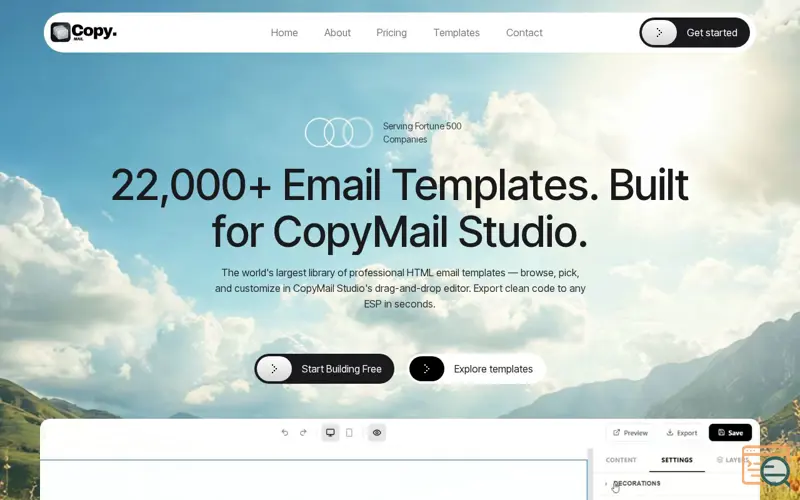Click Start Building Free button label

341,369
